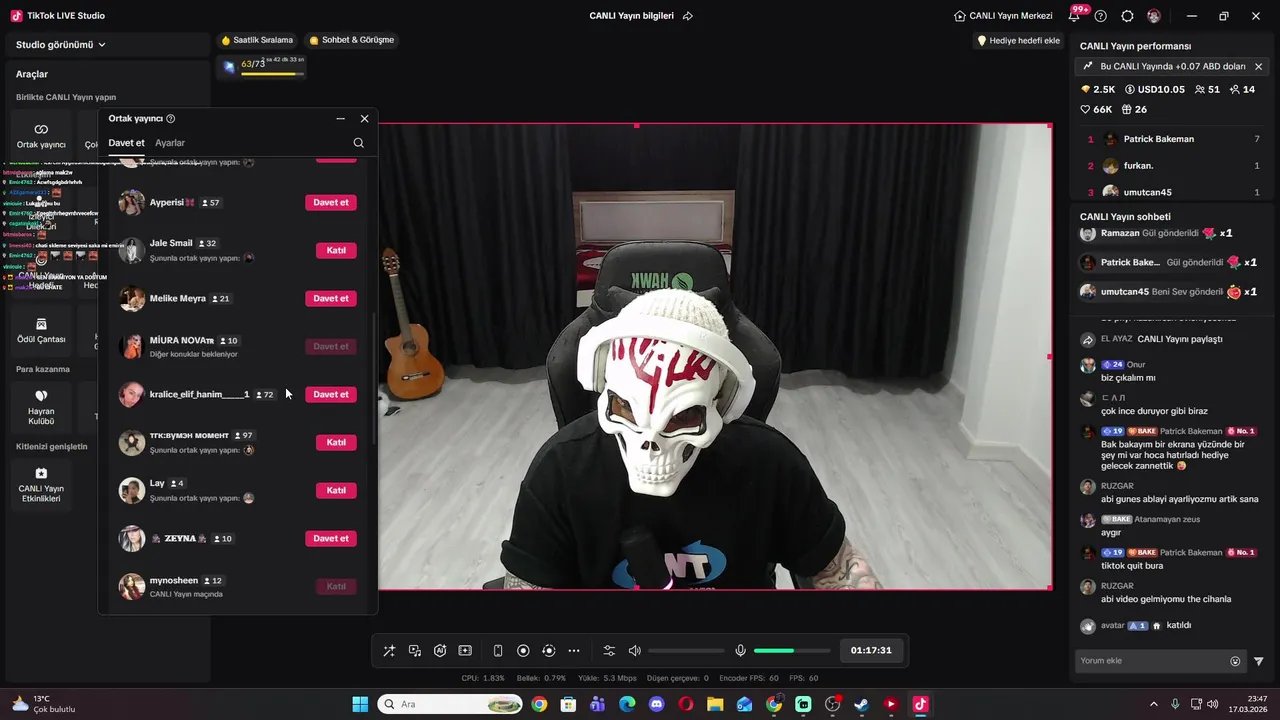Click the stream timer 01:17:31
Image resolution: width=1280 pixels, height=720 pixels.
[871, 650]
